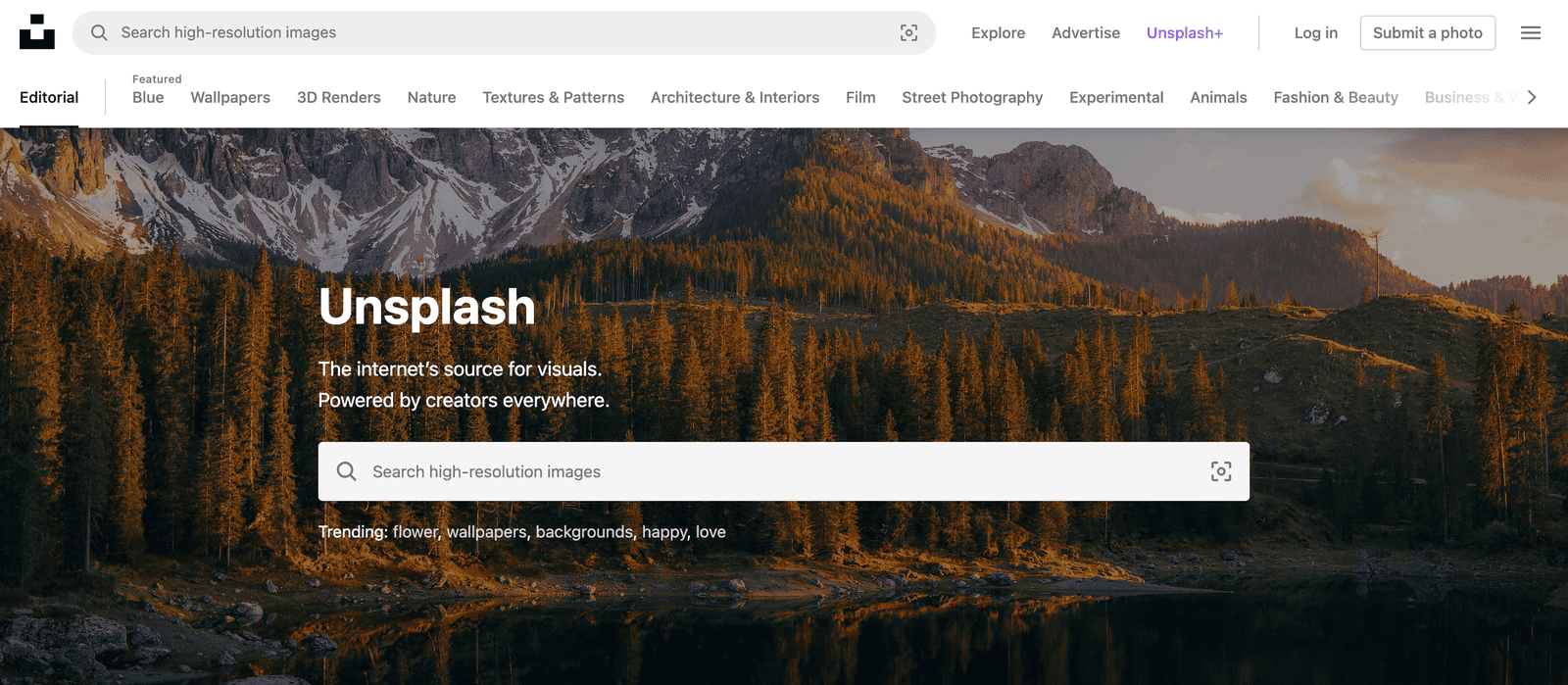
Task: Click the "Featured" label above Blue
Action: (x=157, y=79)
